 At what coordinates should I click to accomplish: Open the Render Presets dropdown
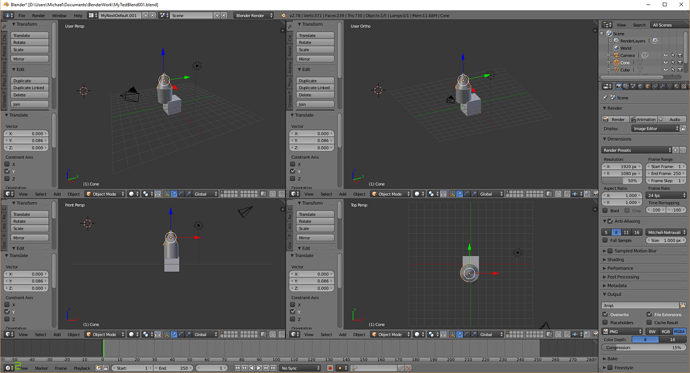(x=636, y=150)
